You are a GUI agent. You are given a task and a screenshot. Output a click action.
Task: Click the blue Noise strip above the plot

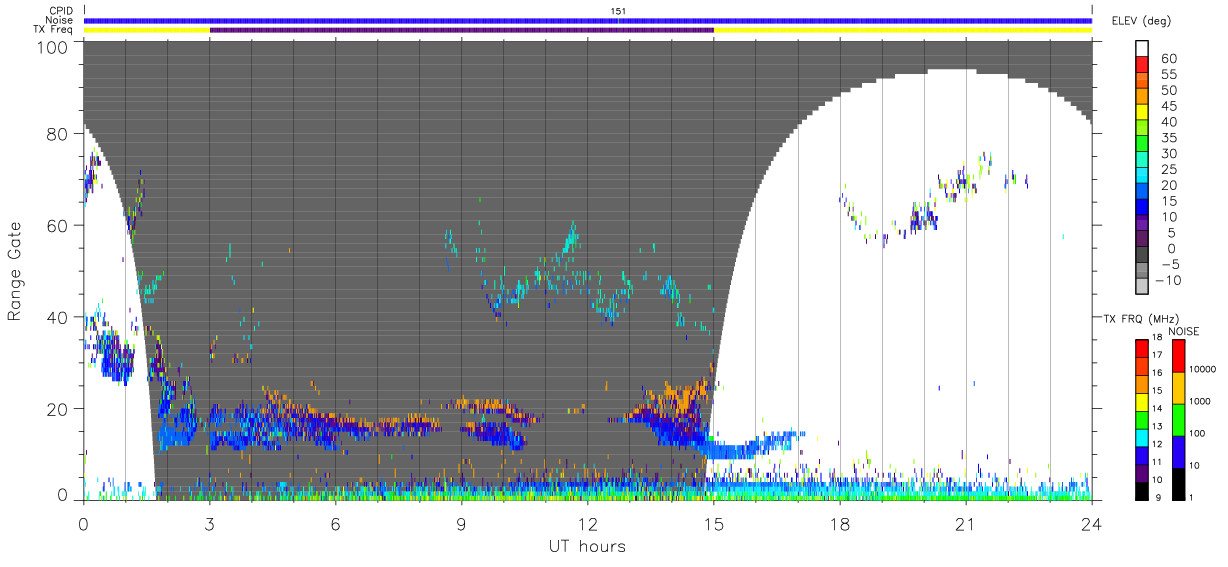coord(588,20)
